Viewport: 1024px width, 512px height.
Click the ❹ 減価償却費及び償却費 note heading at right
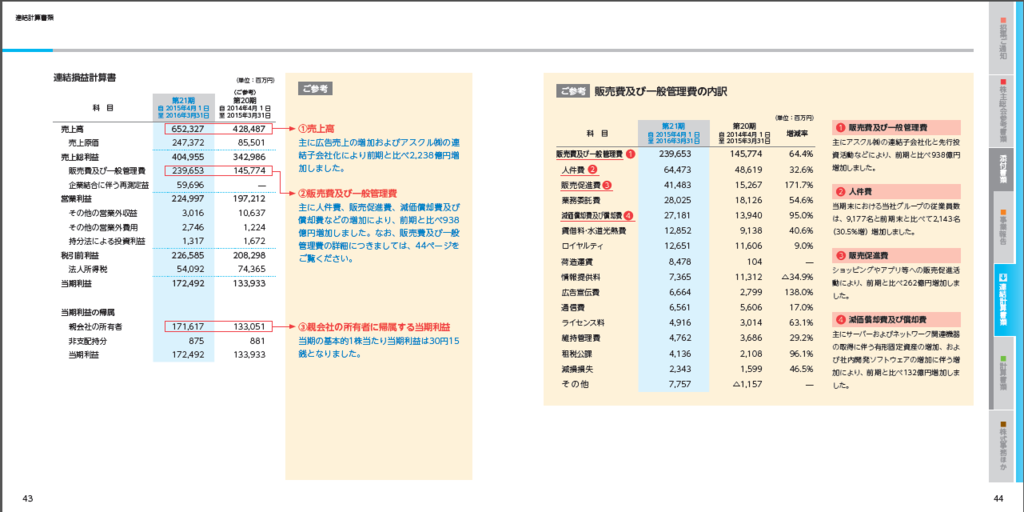click(x=895, y=319)
